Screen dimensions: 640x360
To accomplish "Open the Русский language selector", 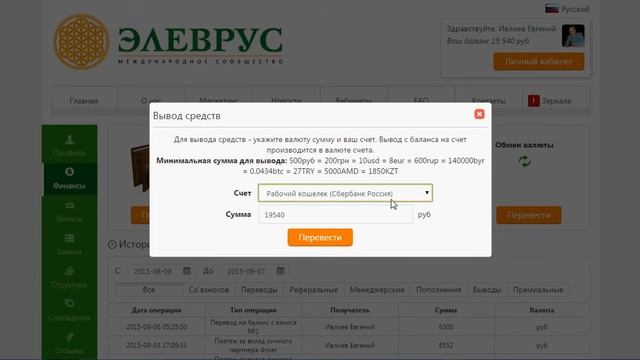I will tap(567, 9).
